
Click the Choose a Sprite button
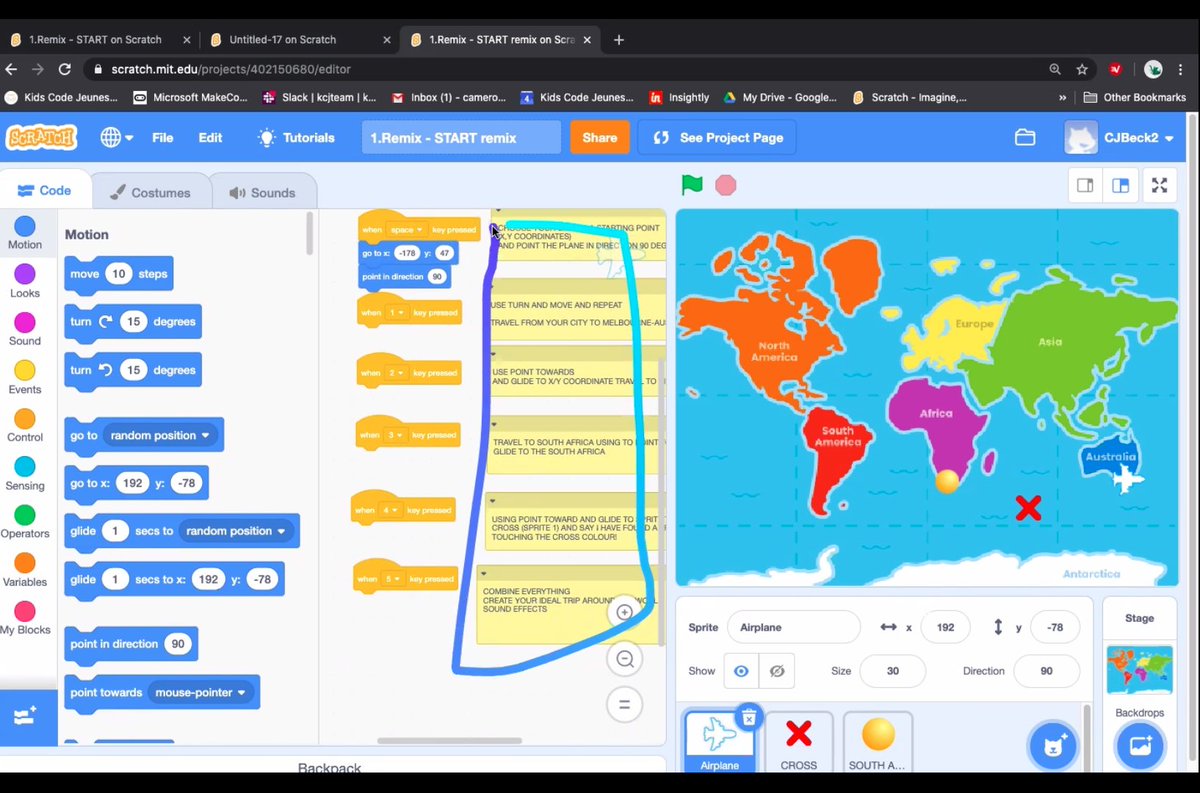pos(1052,745)
